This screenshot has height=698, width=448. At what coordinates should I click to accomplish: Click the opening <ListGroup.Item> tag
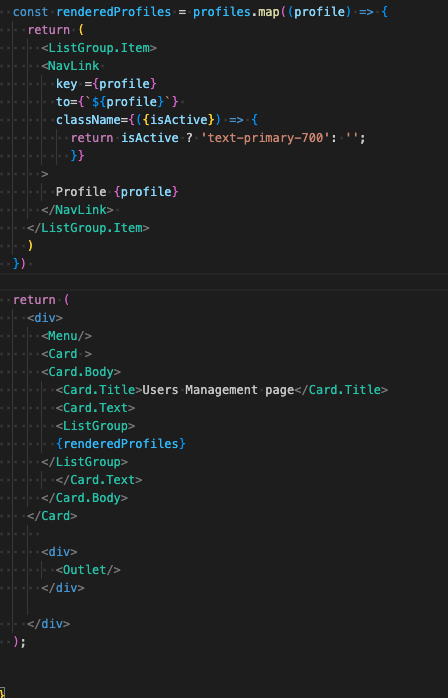coord(99,48)
